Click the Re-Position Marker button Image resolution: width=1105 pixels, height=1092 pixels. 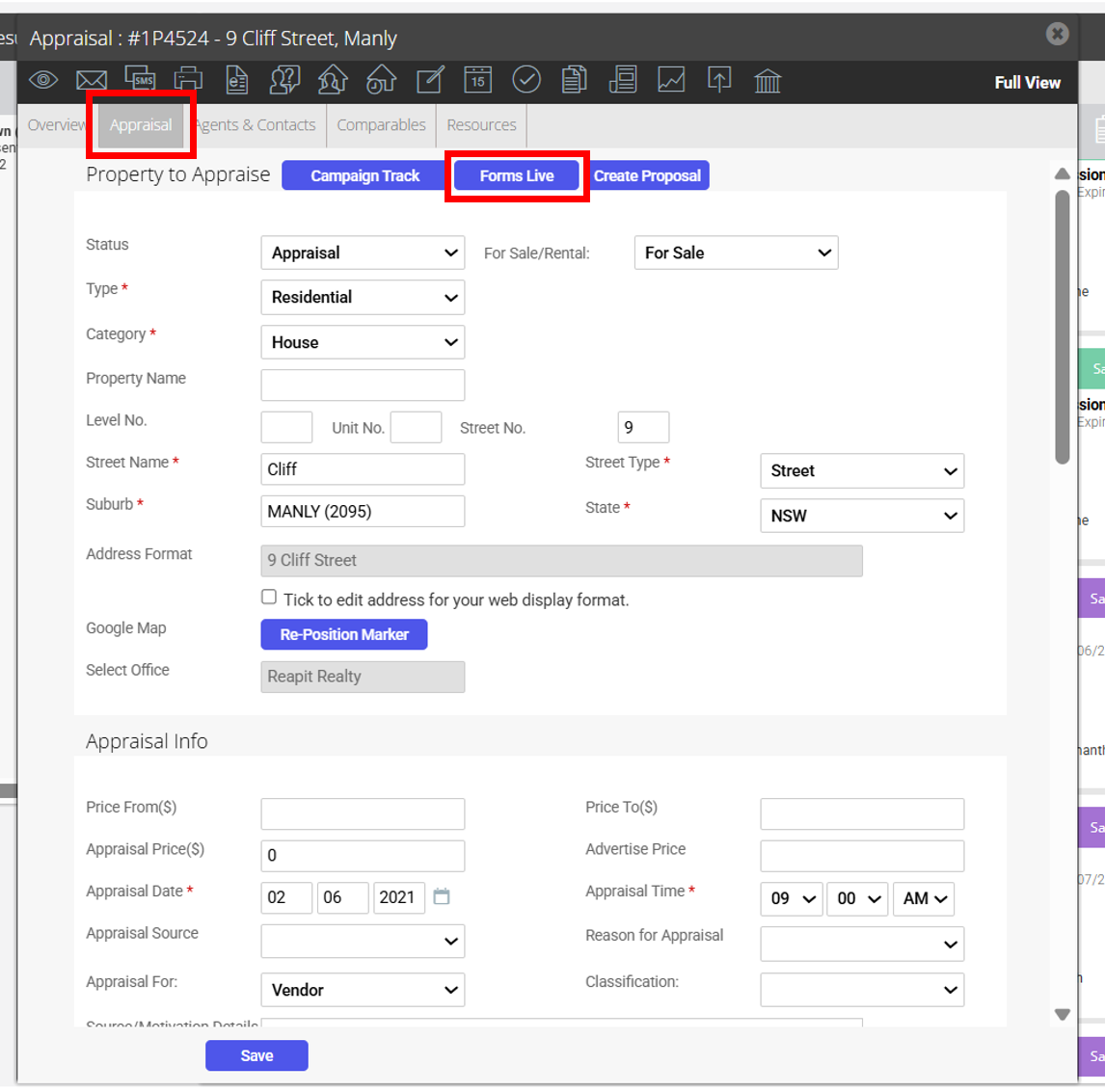pos(344,634)
